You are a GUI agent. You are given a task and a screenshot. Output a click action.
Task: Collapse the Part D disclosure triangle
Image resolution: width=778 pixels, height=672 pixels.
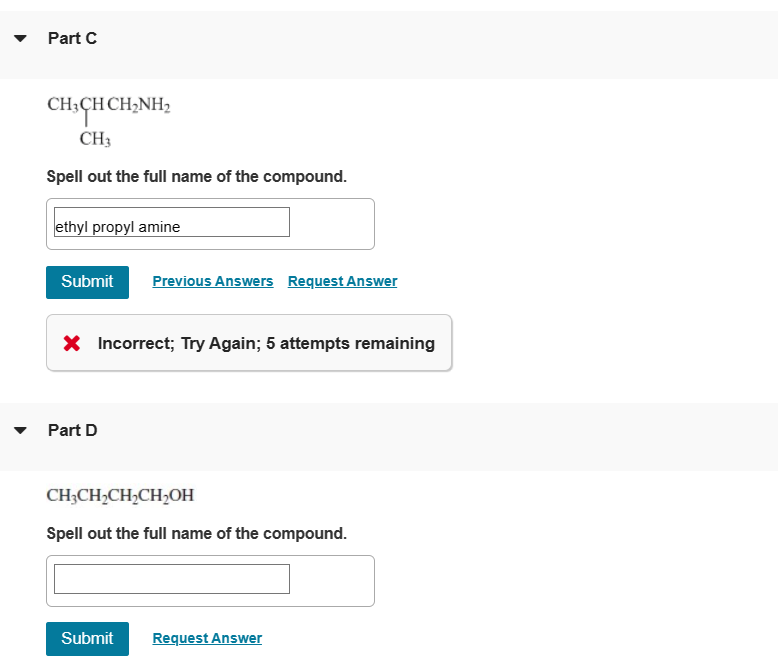(20, 431)
